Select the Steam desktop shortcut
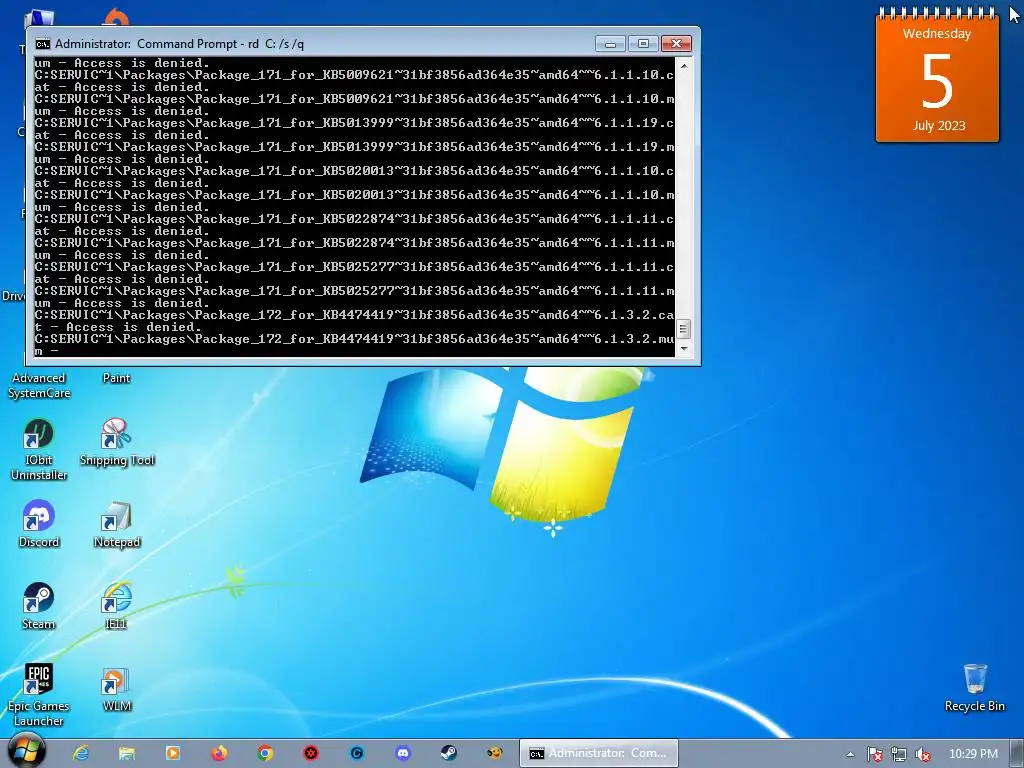 tap(39, 606)
